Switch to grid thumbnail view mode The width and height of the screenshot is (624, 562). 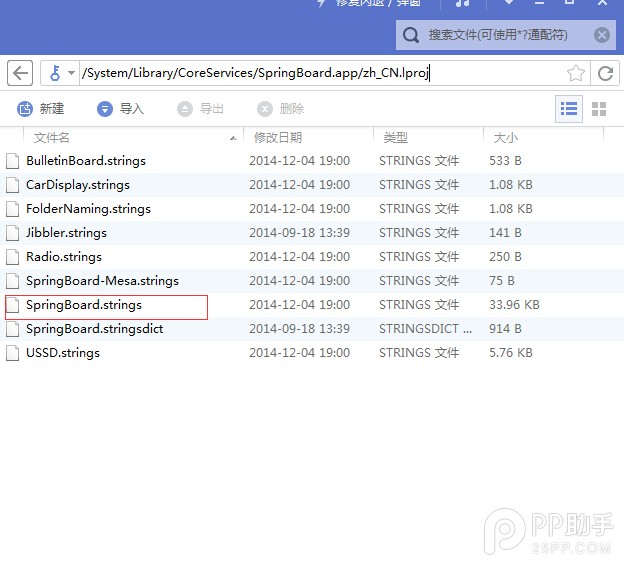click(599, 109)
